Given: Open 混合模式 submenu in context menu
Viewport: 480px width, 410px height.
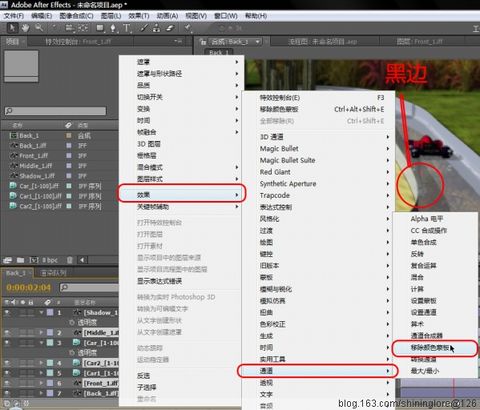Looking at the screenshot, I should [182, 167].
